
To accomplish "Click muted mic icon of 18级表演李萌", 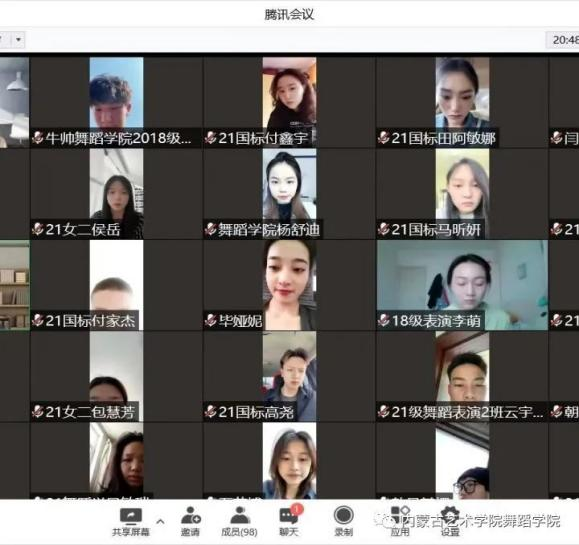I will (384, 321).
